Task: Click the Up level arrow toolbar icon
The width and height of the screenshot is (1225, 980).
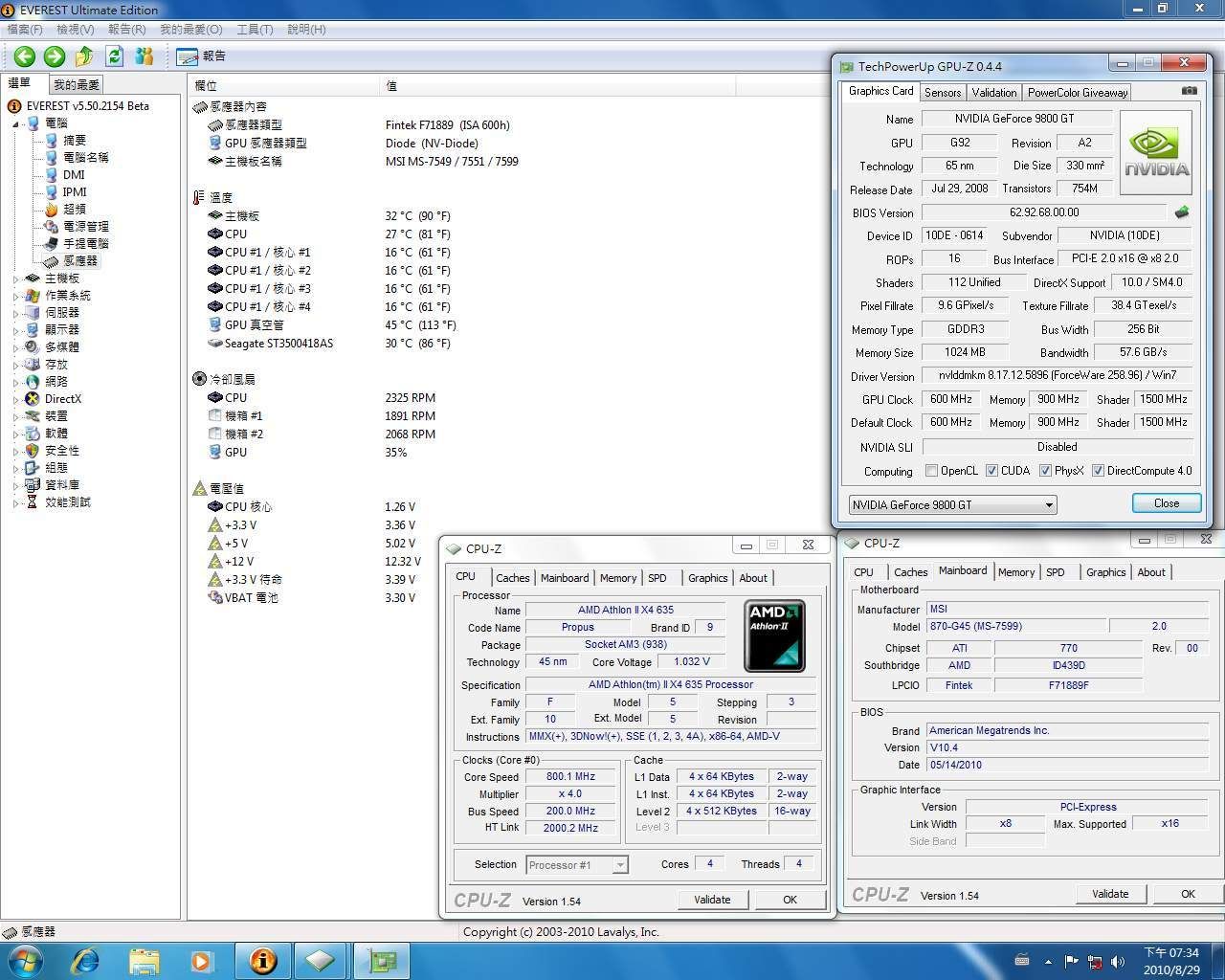Action: tap(84, 56)
